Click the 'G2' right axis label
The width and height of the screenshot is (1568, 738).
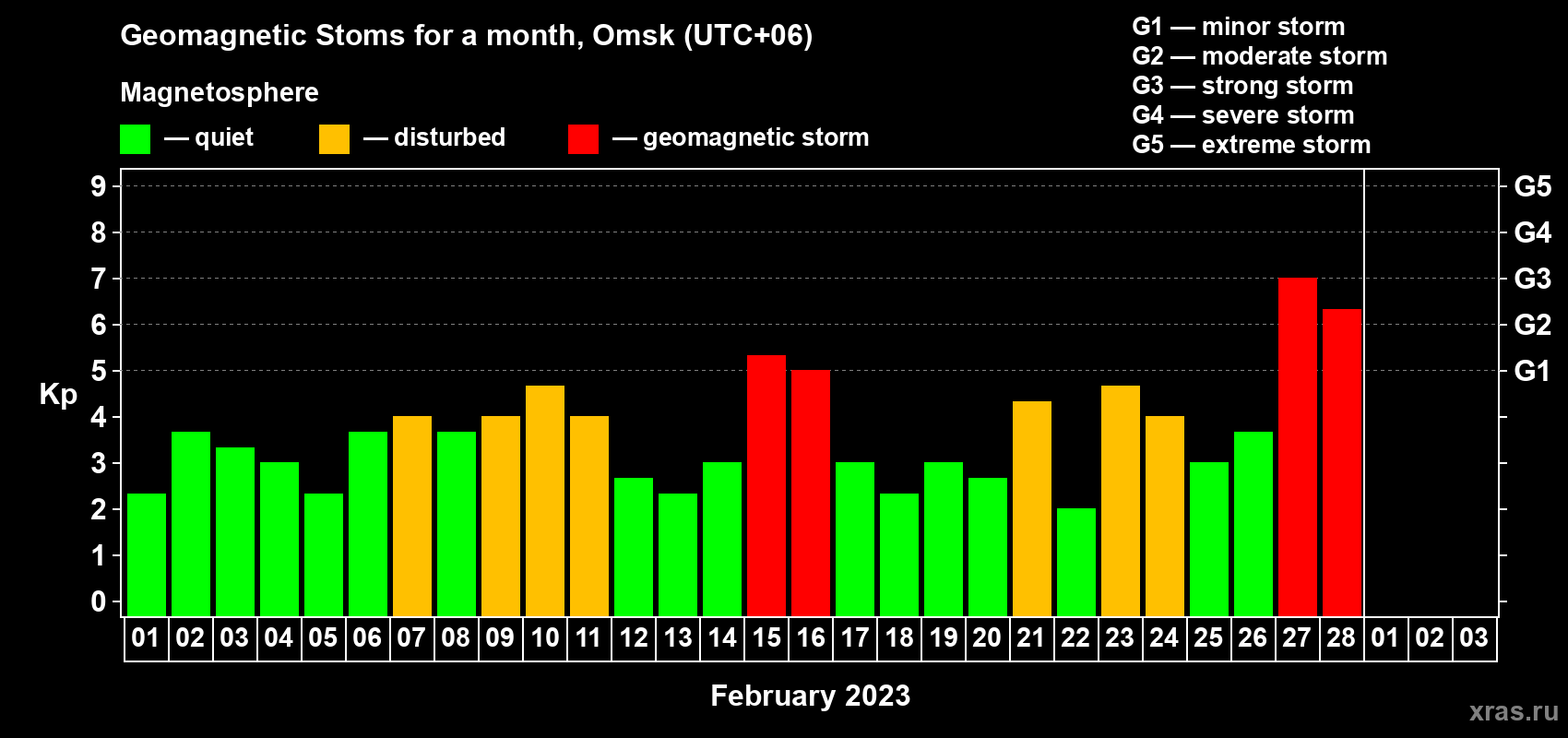tap(1533, 325)
